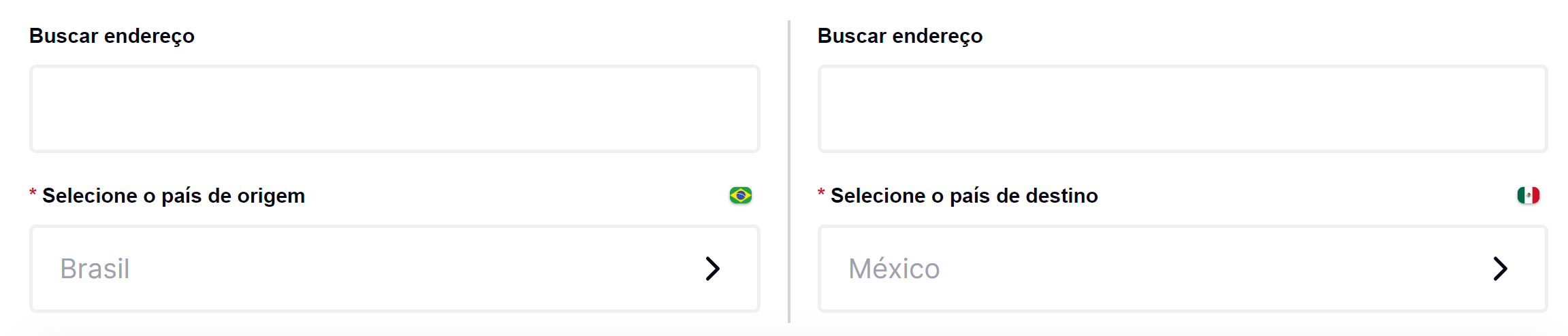Open the destination country dropdown showing México
Viewport: 1568px width, 336px height.
click(1183, 269)
